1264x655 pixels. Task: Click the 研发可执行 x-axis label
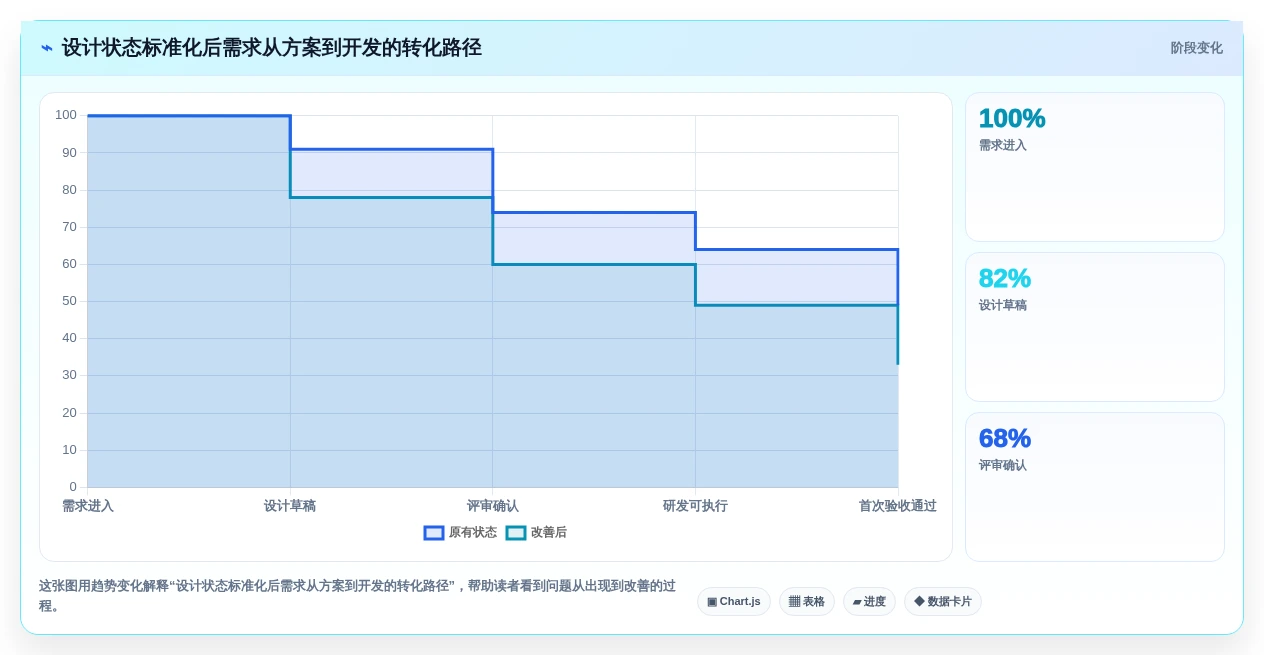point(695,506)
